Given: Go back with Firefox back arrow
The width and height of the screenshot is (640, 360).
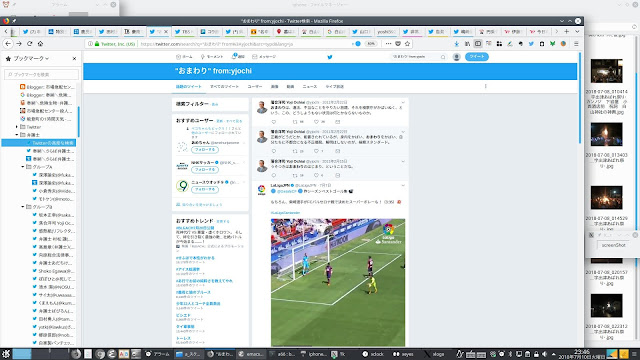Looking at the screenshot, I should click(8, 44).
